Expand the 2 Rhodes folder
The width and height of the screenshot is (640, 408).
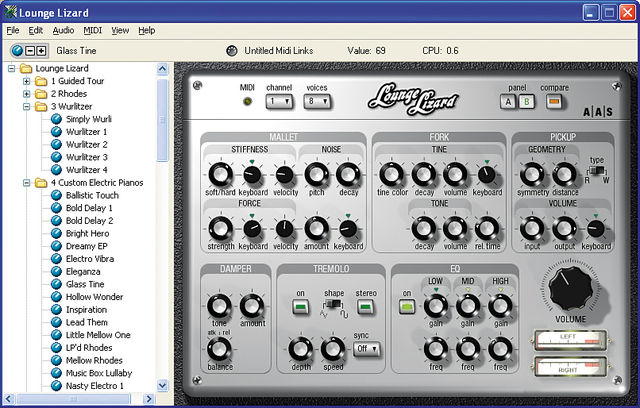pyautogui.click(x=27, y=94)
